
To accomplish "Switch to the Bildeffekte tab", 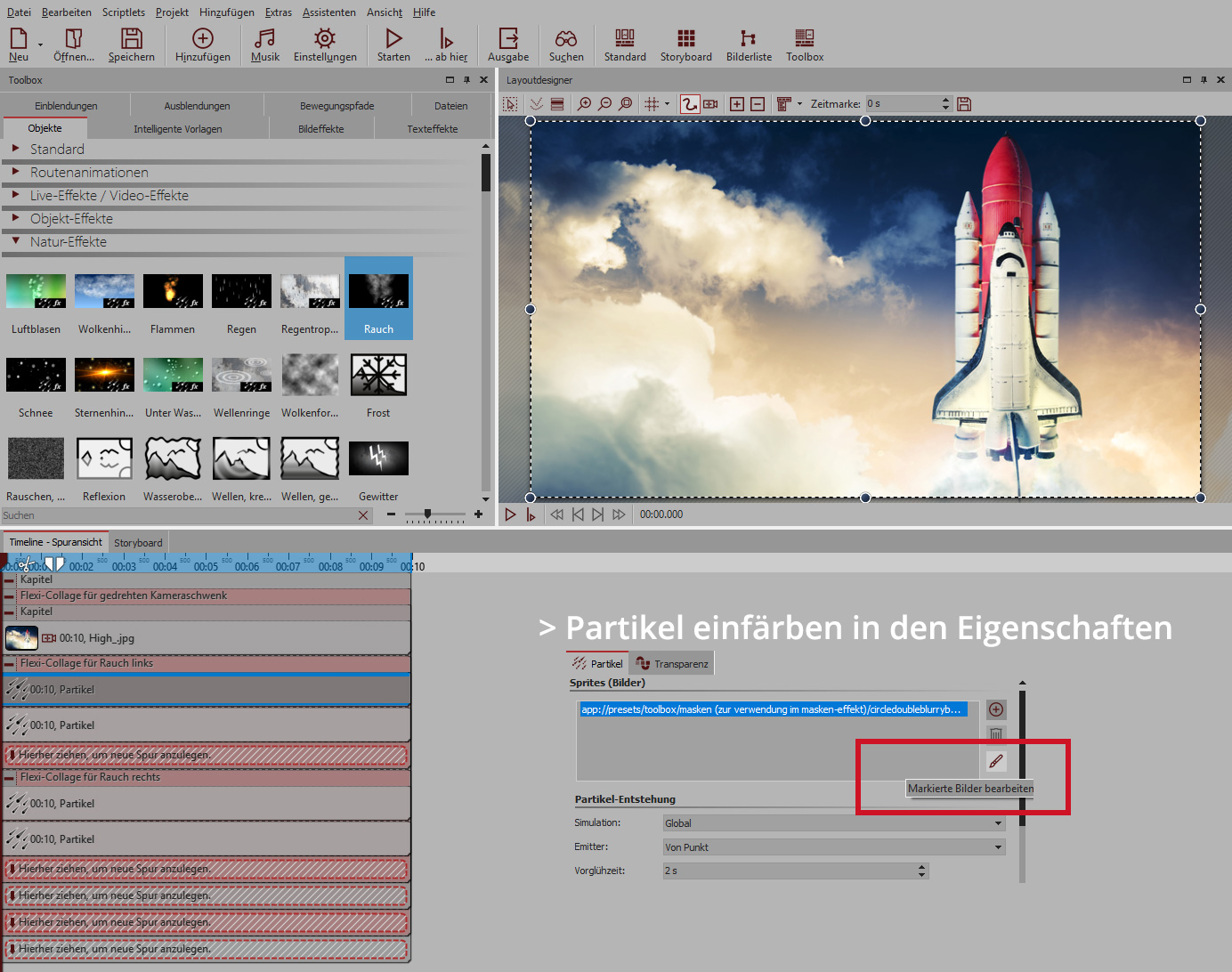I will 320,129.
